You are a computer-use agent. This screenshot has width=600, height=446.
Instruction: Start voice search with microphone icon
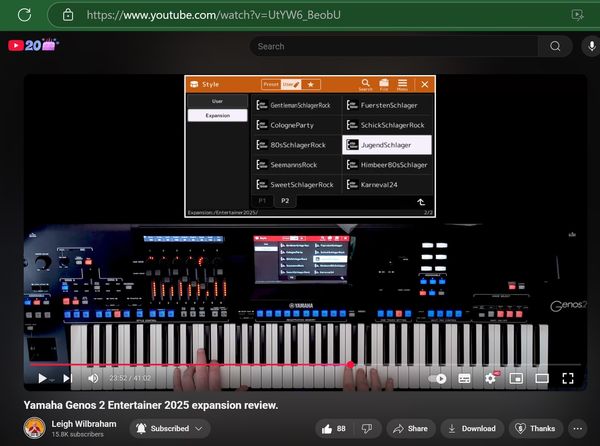click(592, 46)
